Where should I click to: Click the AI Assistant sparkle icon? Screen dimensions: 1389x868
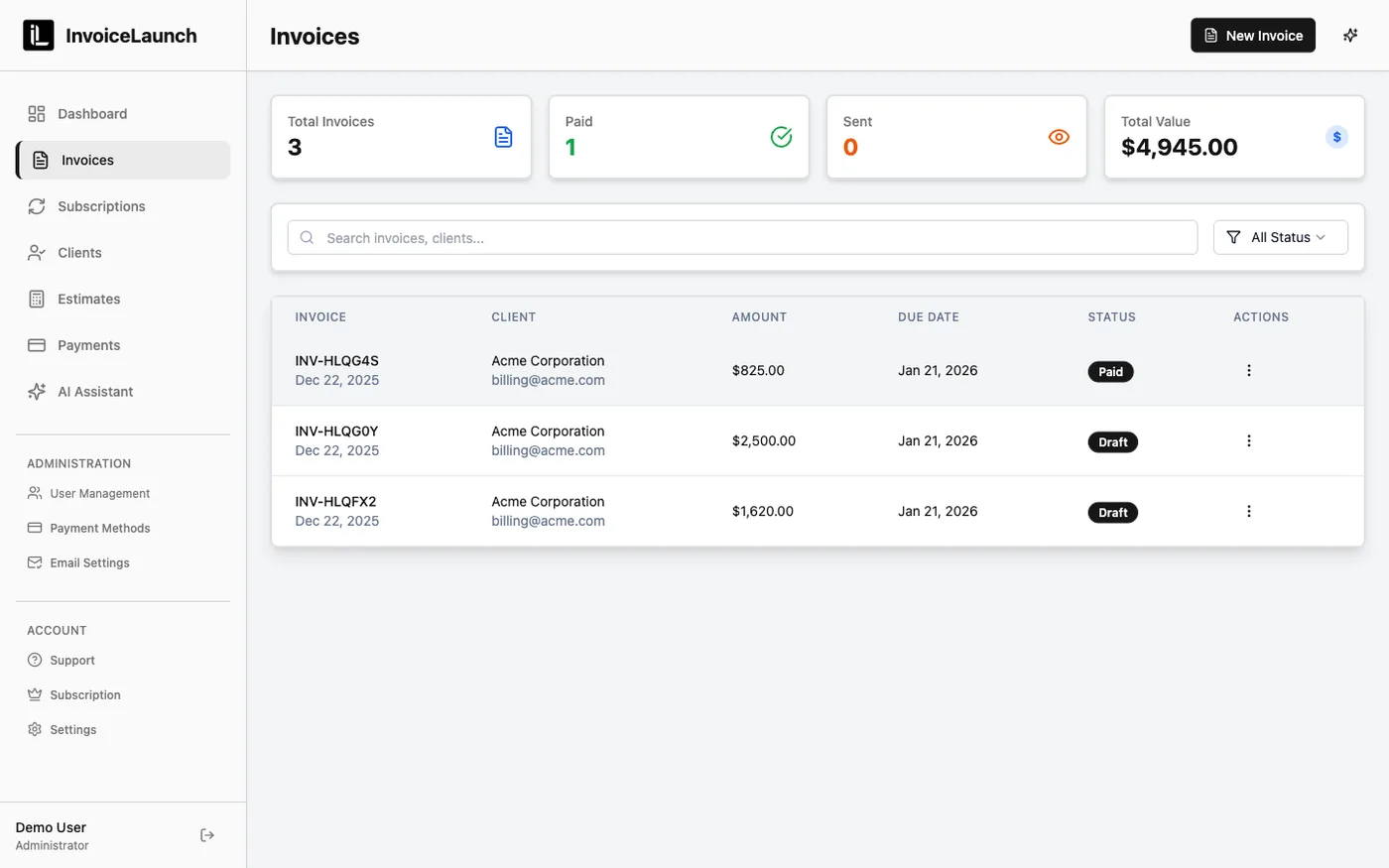point(37,392)
